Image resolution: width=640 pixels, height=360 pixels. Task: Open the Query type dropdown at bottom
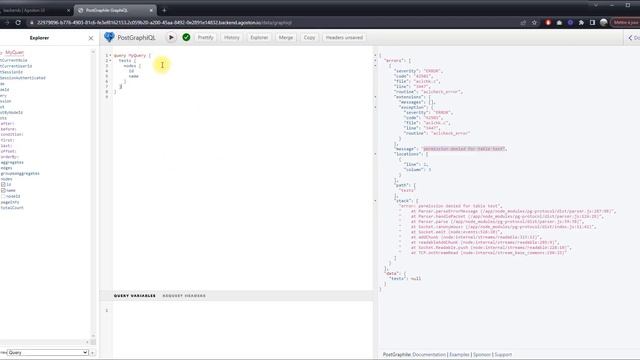point(48,352)
